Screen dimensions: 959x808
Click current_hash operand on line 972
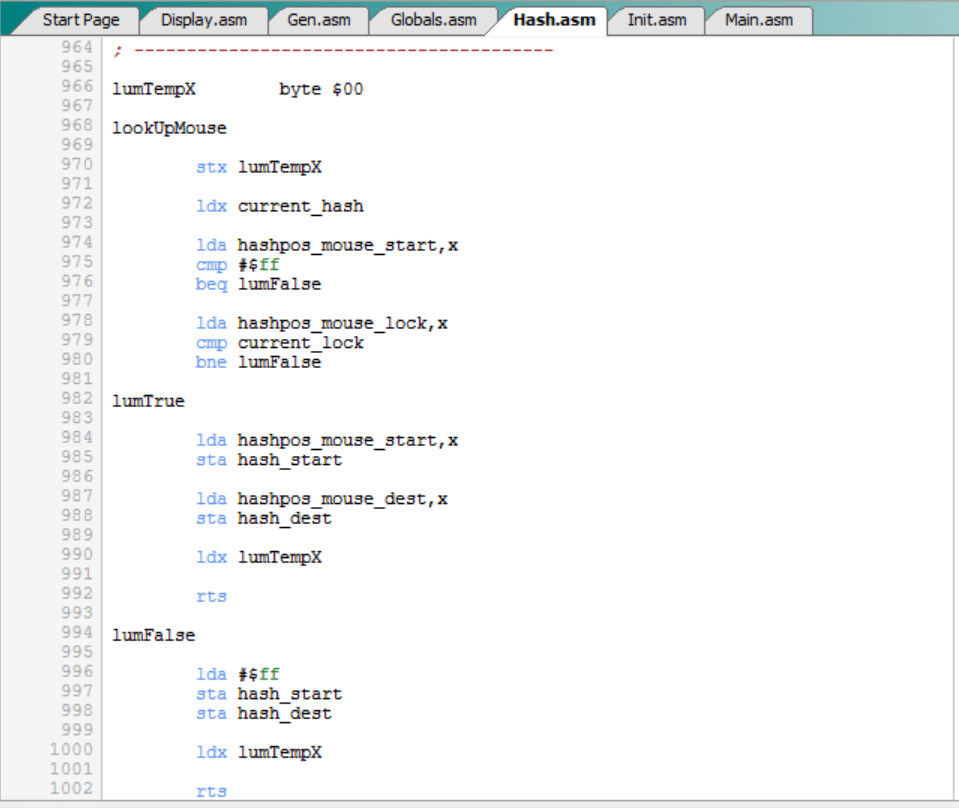[300, 207]
